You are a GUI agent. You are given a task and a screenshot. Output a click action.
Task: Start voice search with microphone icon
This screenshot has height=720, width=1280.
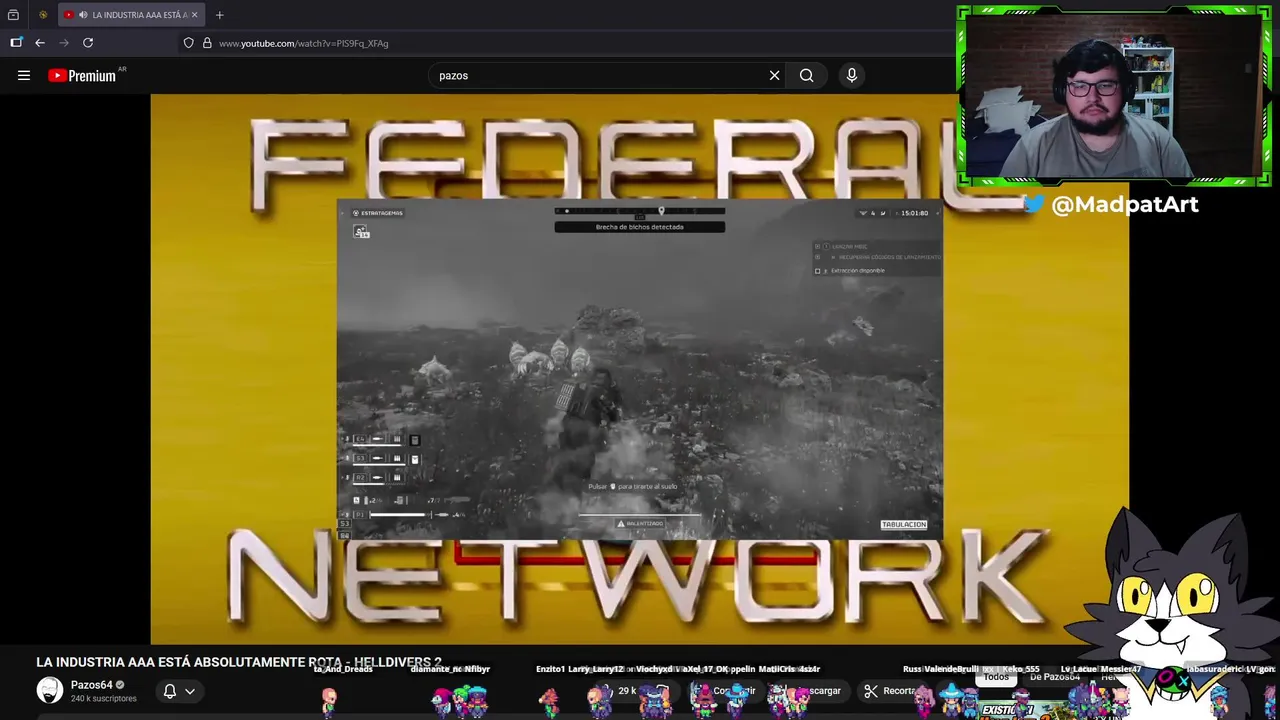[852, 75]
